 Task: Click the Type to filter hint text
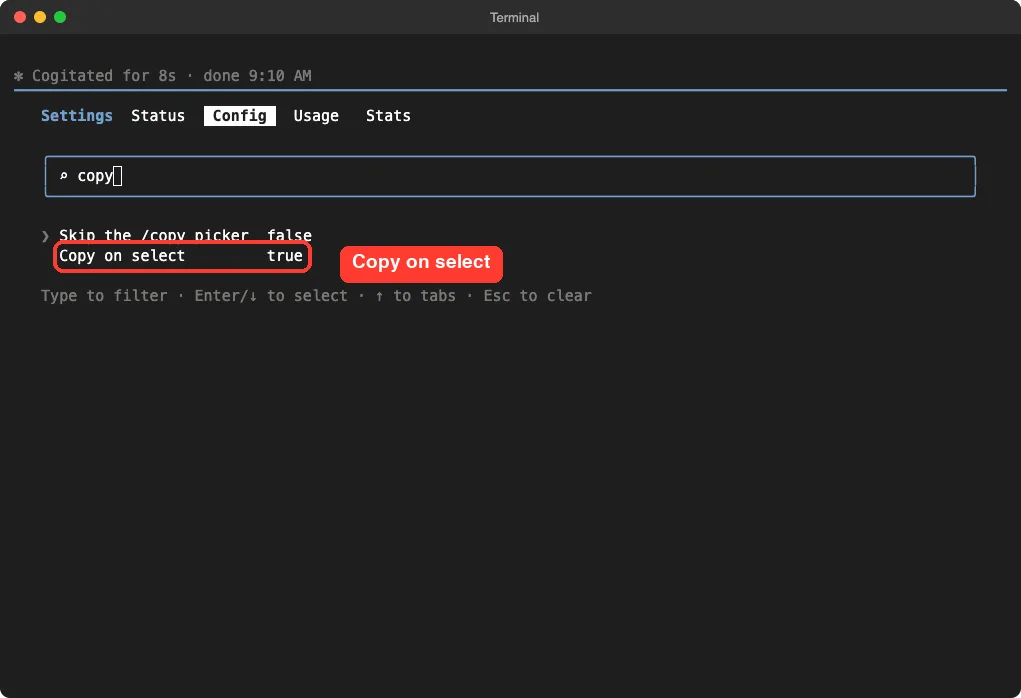click(104, 296)
